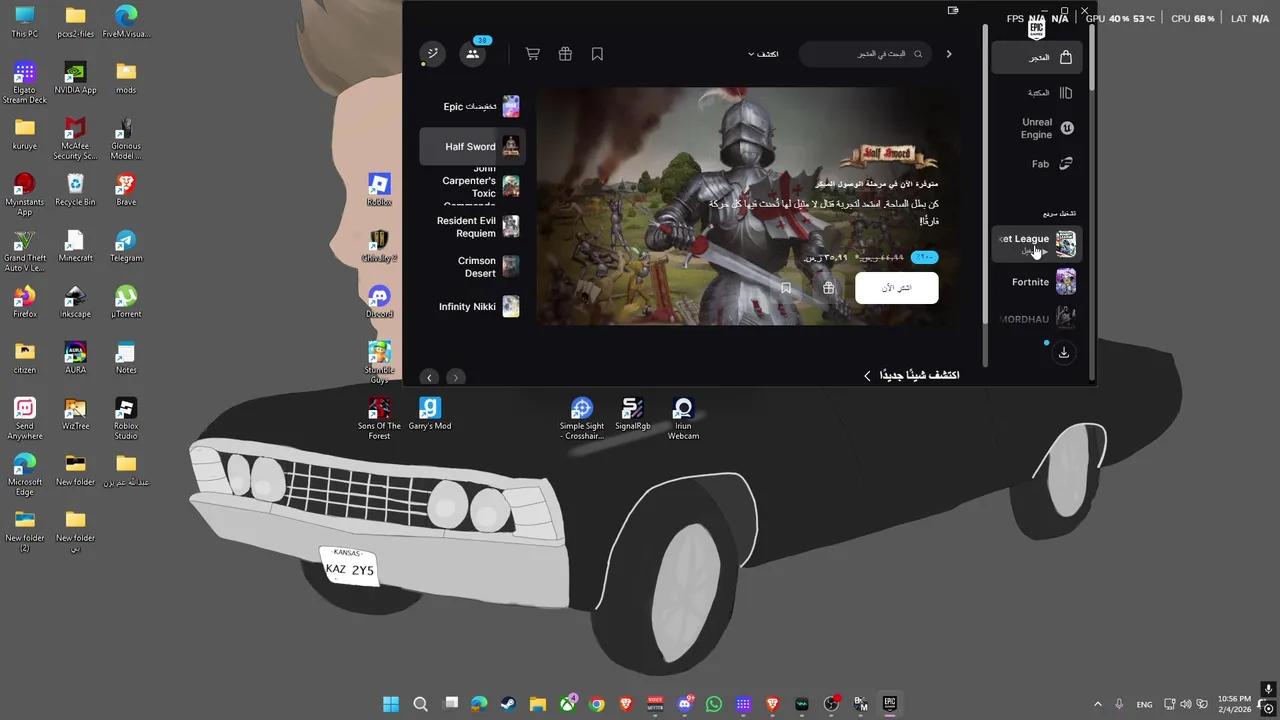Select the This PC desktop icon
The image size is (1280, 720).
[25, 22]
